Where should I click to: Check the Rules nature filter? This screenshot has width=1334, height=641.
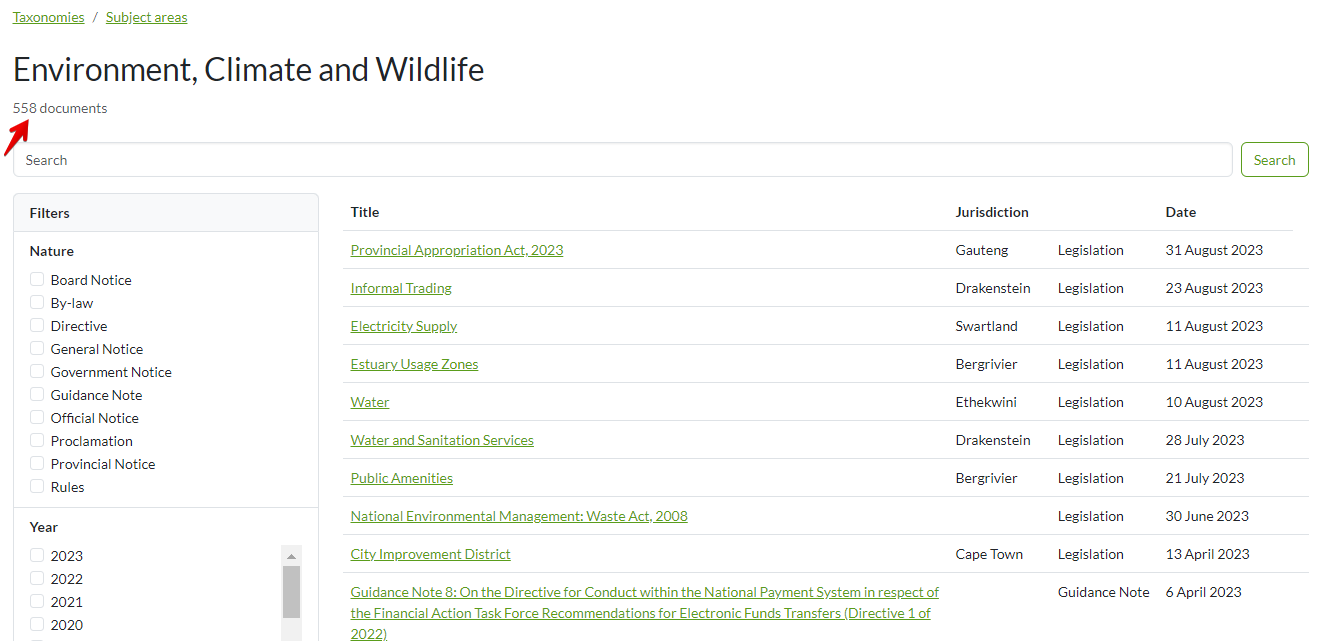37,487
